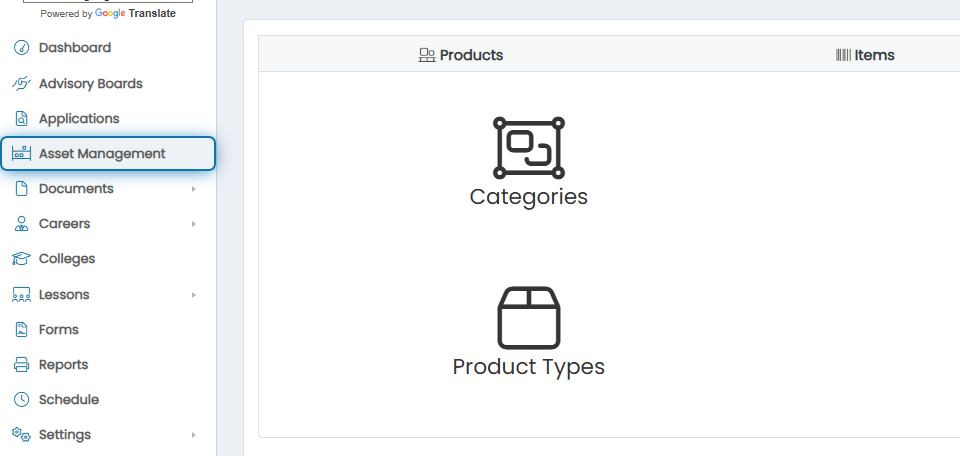The image size is (960, 456).
Task: Click the Forms file icon
Action: point(21,329)
